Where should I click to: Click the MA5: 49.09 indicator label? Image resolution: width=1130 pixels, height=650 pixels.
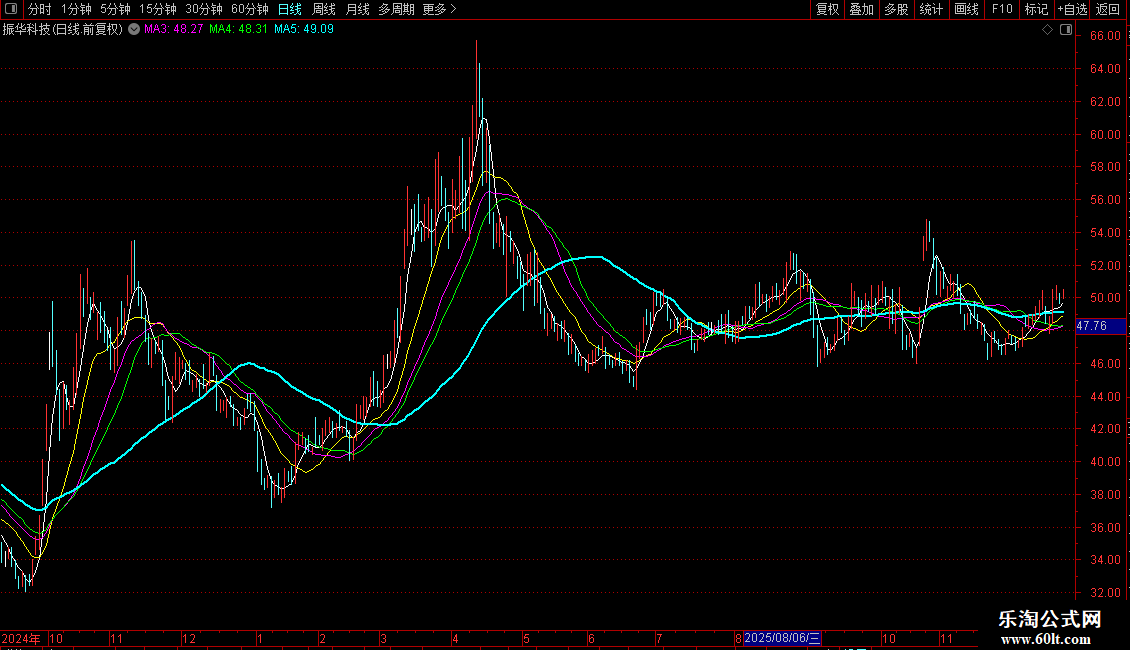pos(304,29)
